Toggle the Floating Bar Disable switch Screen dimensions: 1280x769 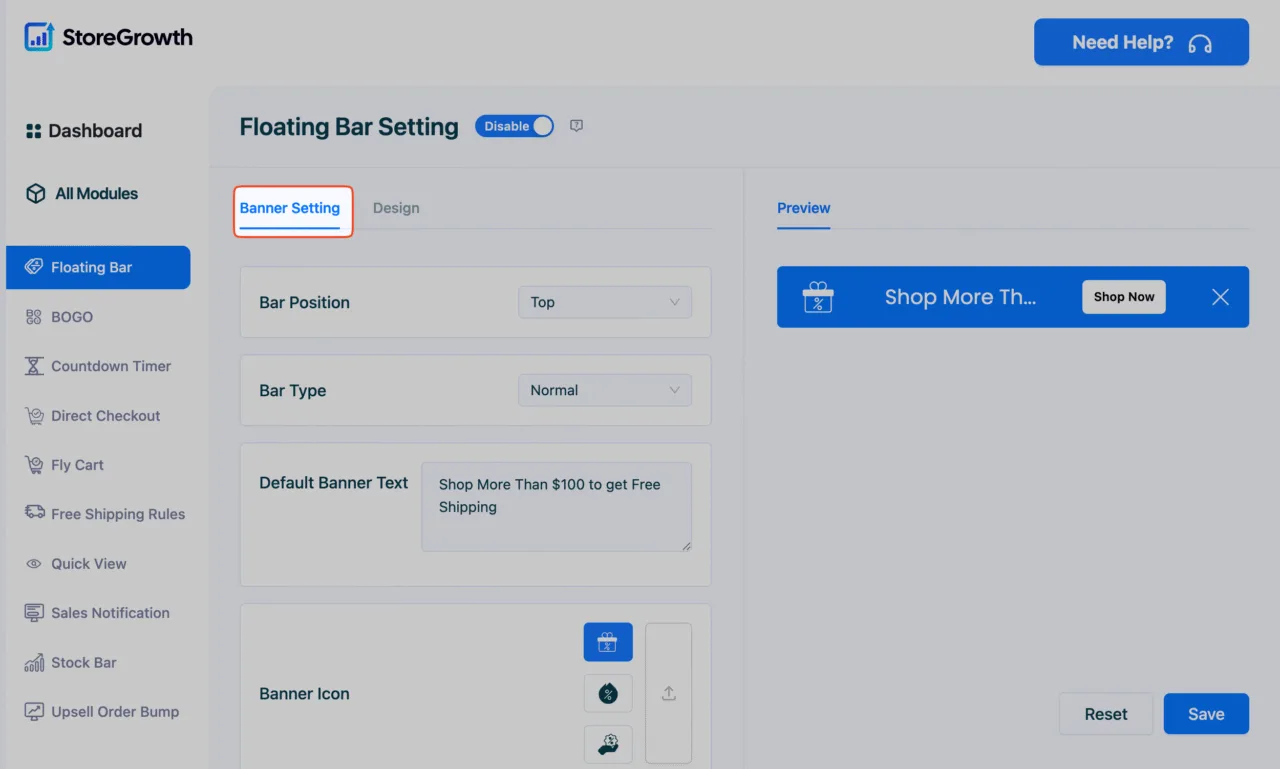(x=514, y=126)
